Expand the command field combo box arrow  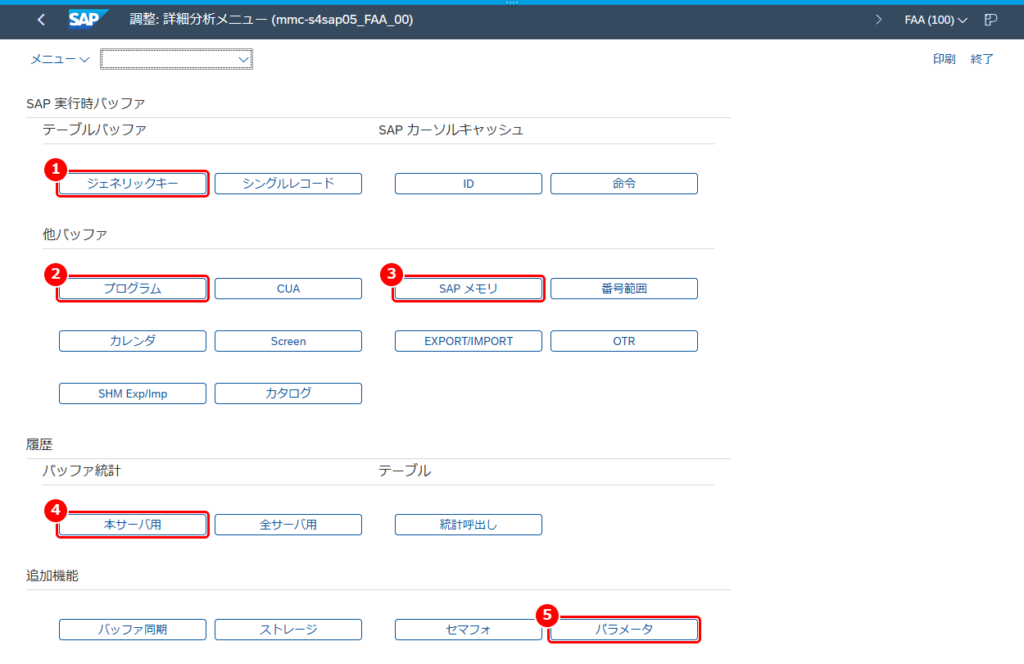click(x=244, y=59)
